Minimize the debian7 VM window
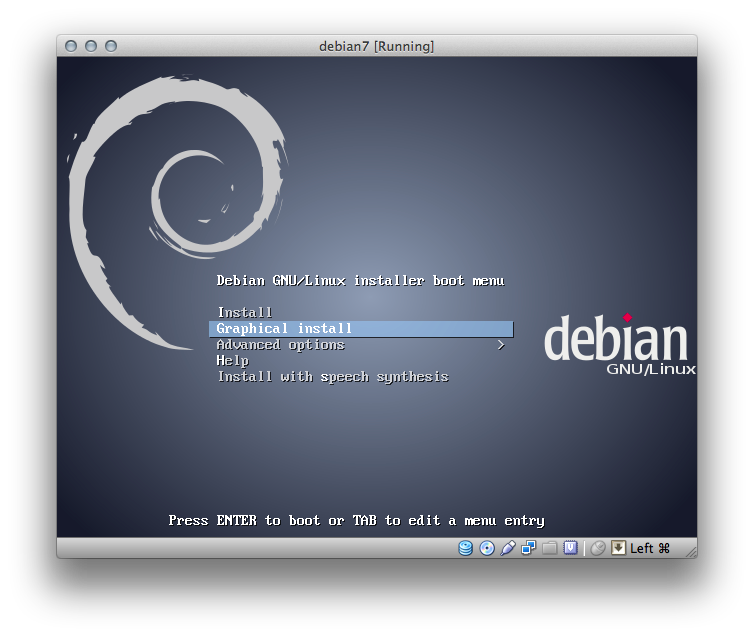 (x=91, y=46)
